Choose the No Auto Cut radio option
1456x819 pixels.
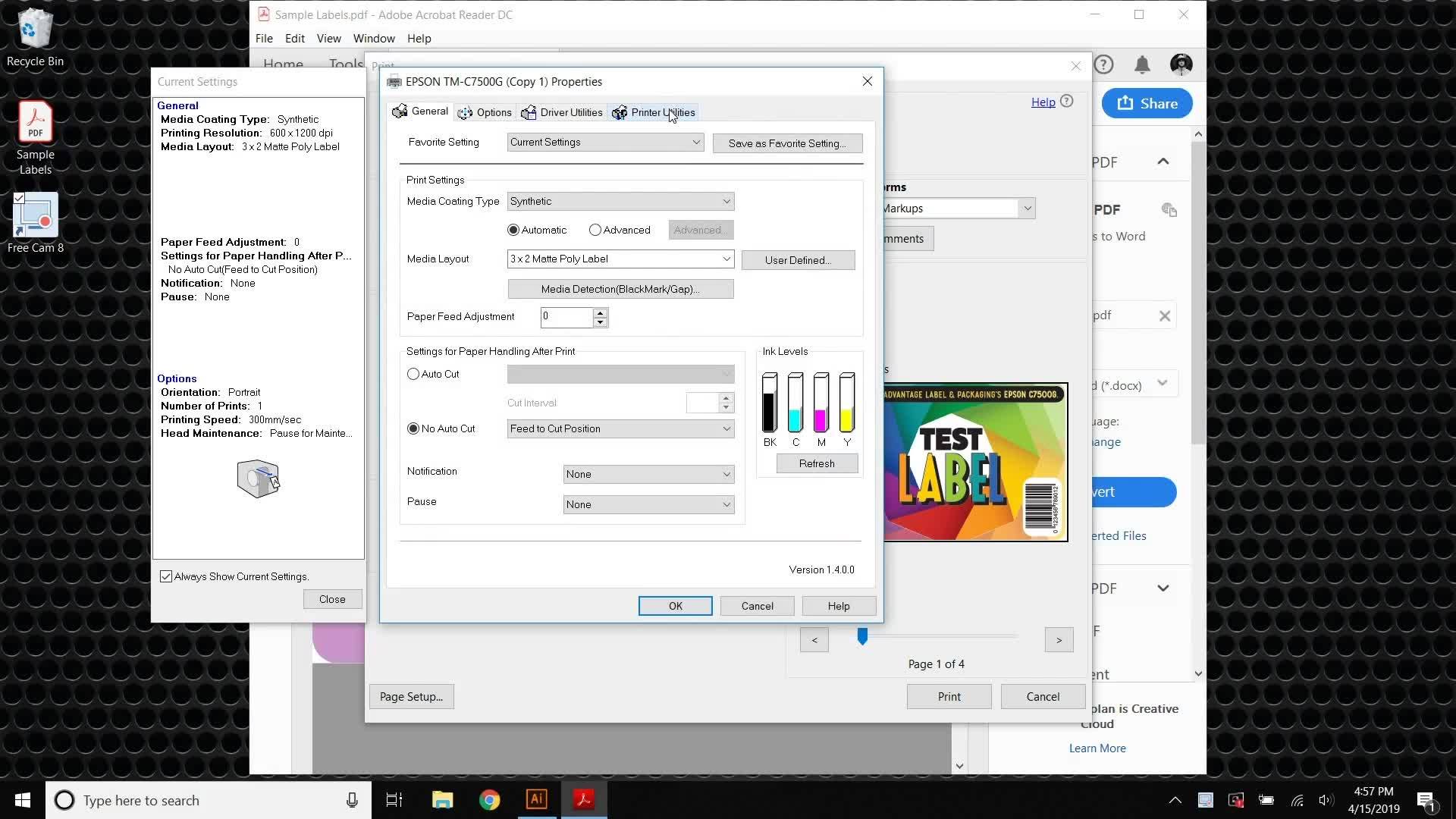413,428
